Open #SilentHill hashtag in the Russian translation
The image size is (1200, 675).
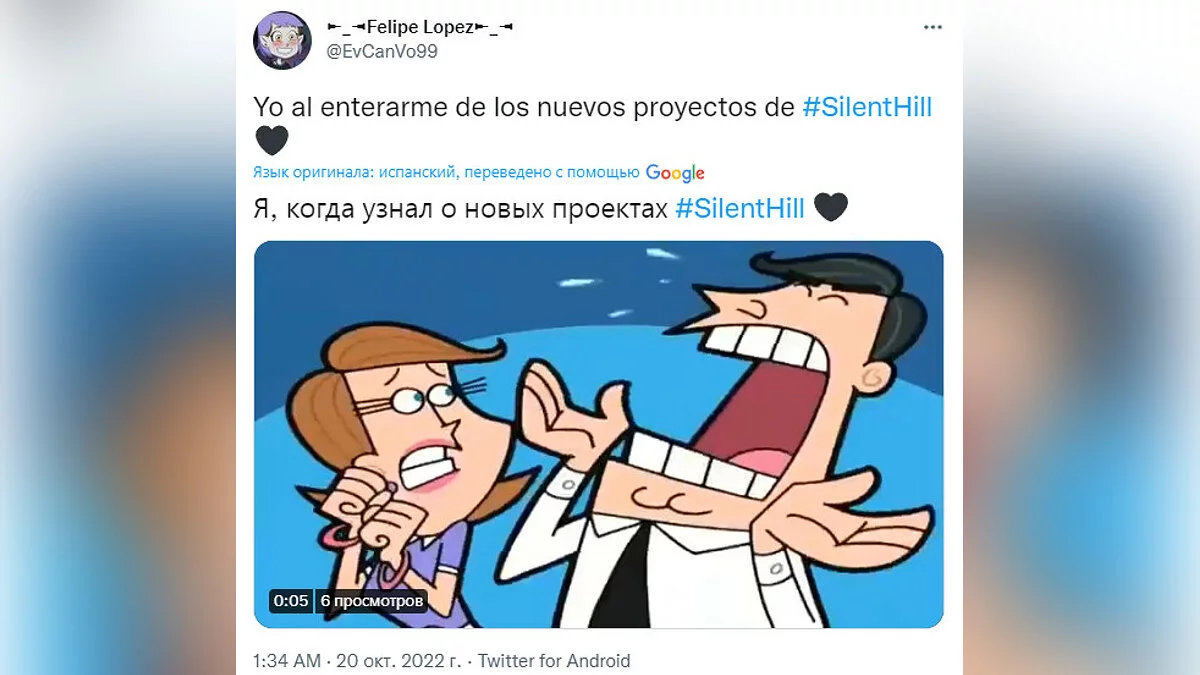pos(740,208)
